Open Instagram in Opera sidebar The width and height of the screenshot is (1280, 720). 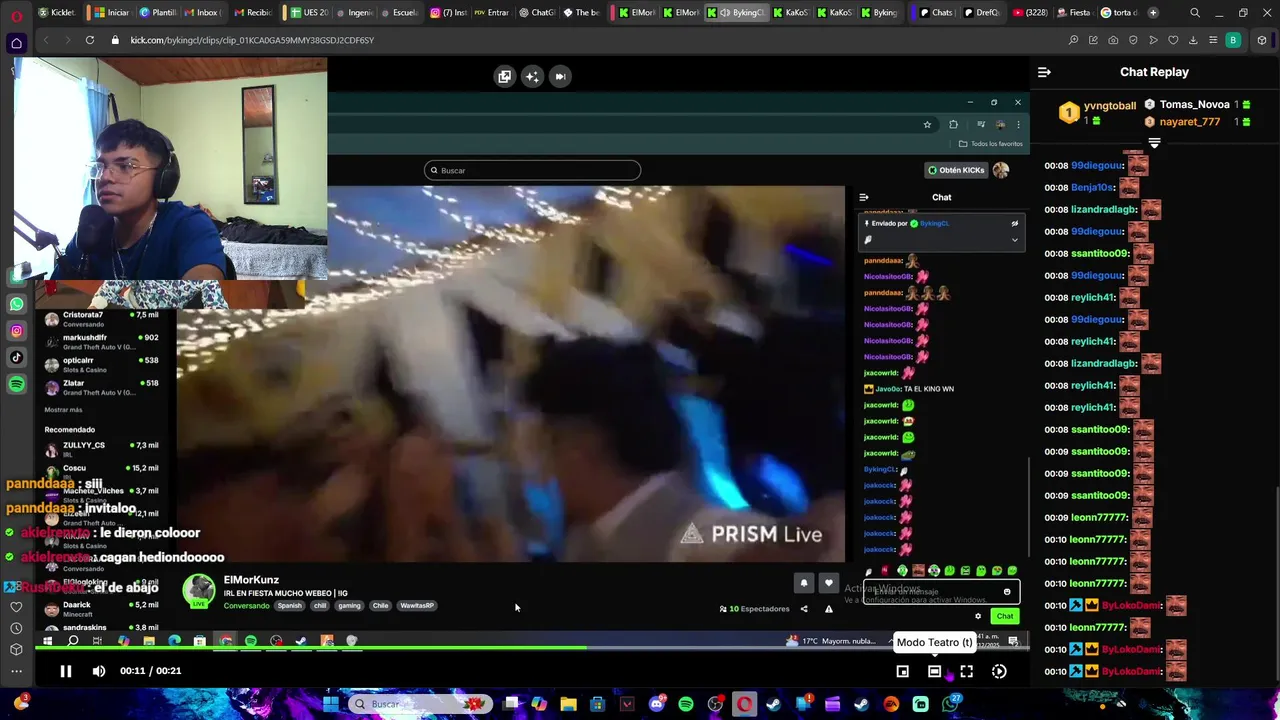pos(16,331)
